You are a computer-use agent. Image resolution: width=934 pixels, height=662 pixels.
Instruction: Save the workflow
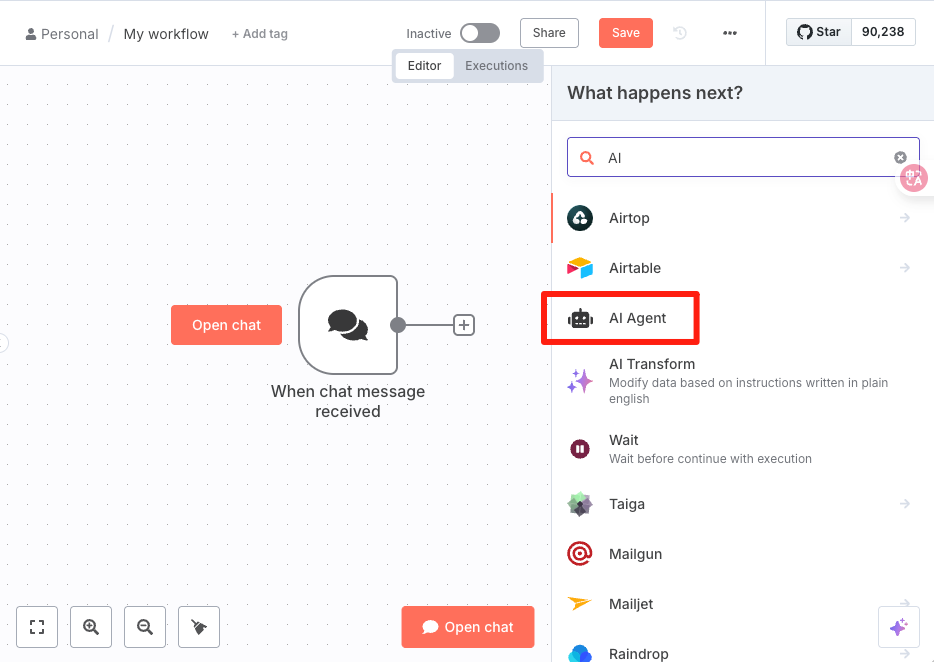coord(625,33)
